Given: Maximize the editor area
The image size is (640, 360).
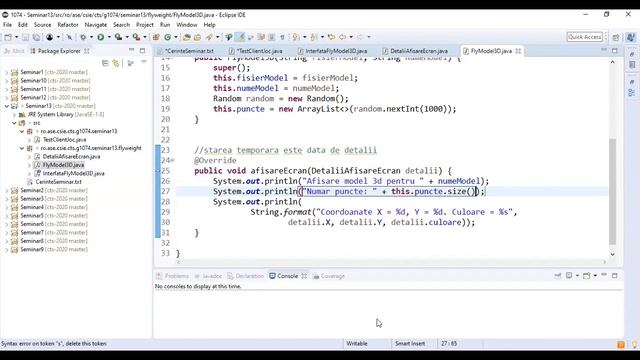Looking at the screenshot, I should tap(615, 51).
